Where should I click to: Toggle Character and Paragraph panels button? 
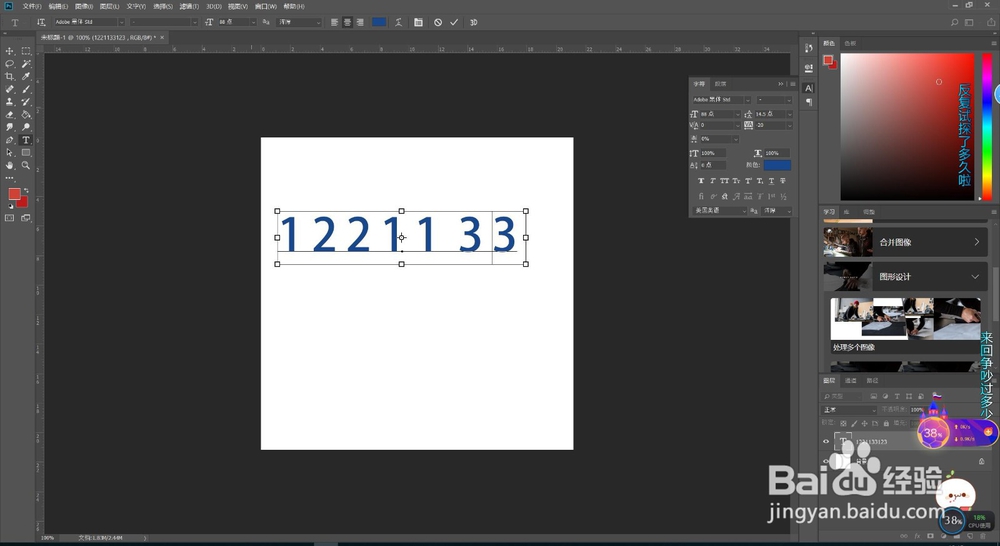coord(418,22)
